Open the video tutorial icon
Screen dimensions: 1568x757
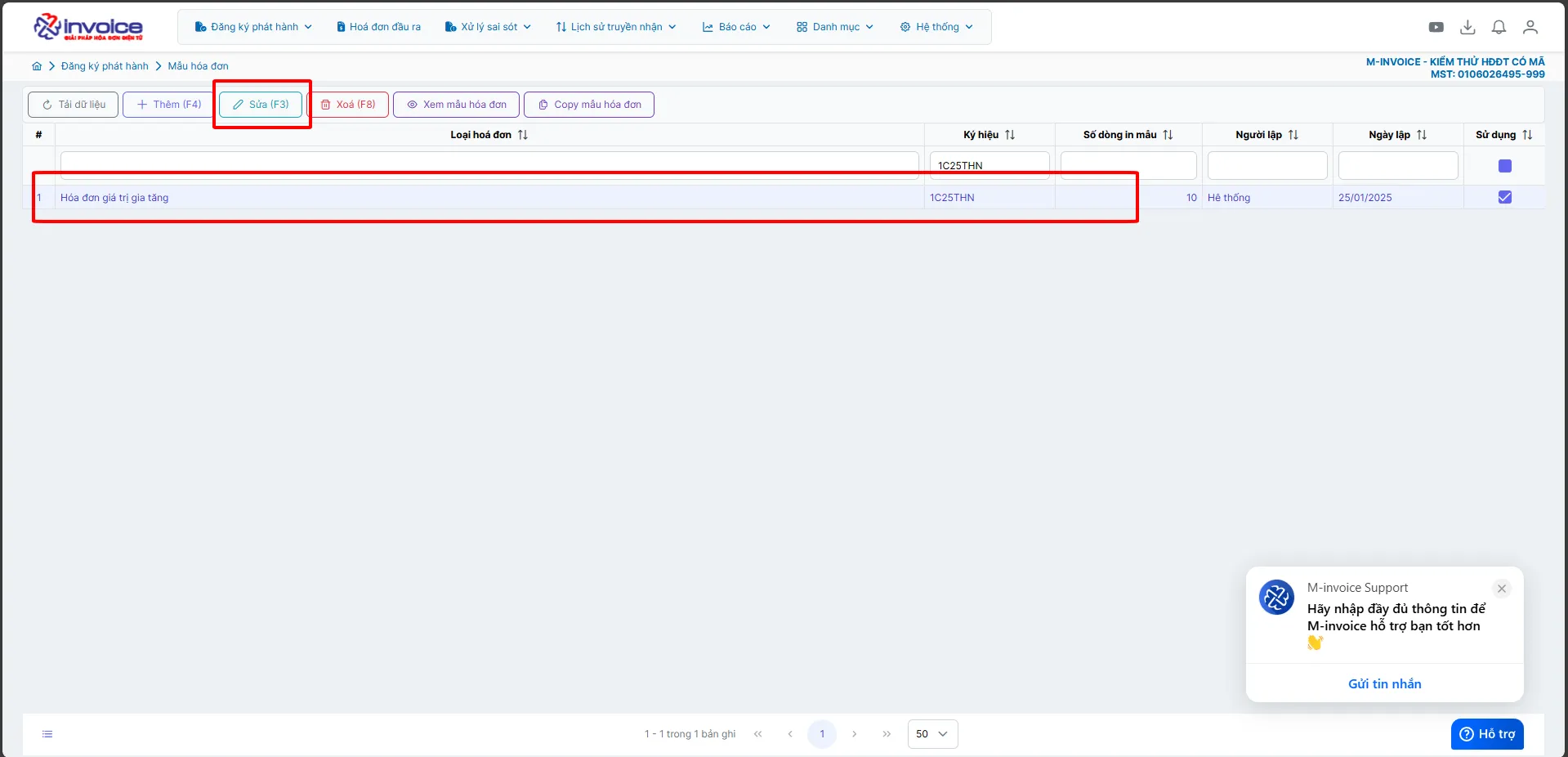pos(1436,27)
